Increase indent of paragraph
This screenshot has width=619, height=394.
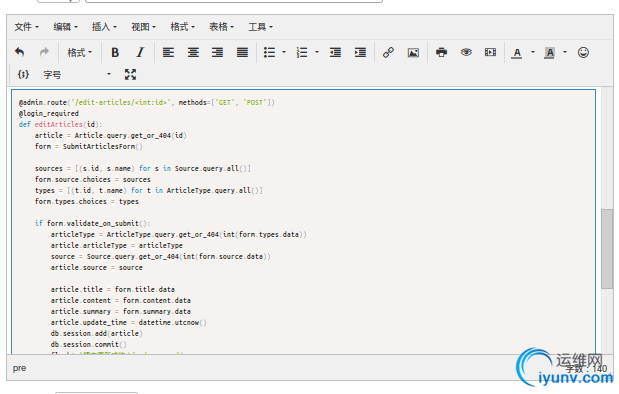[360, 53]
